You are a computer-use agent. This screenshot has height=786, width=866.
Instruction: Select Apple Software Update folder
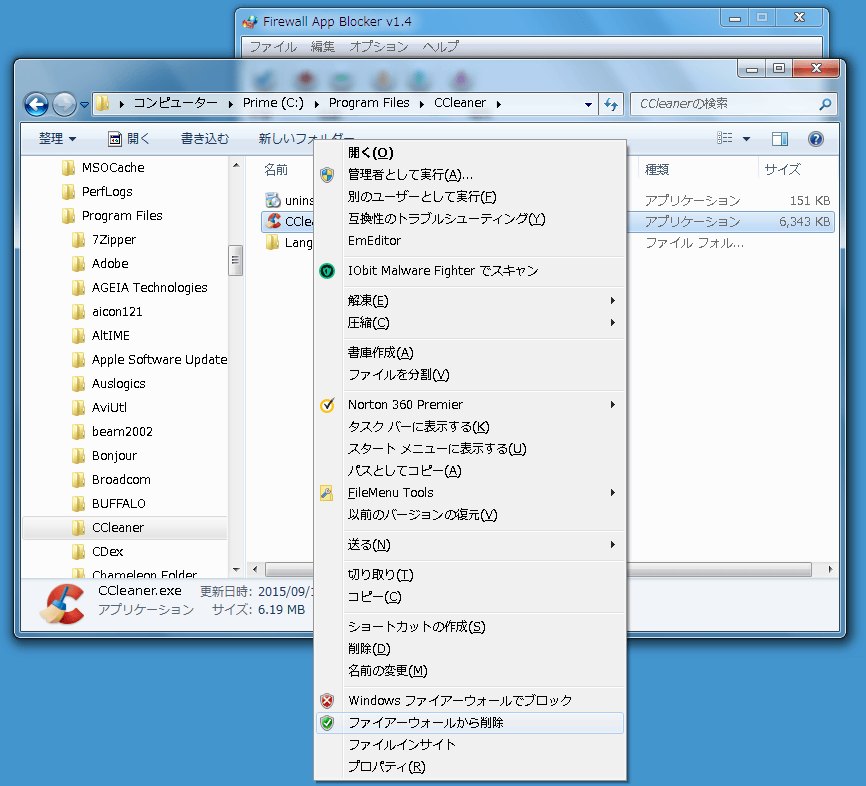click(159, 360)
